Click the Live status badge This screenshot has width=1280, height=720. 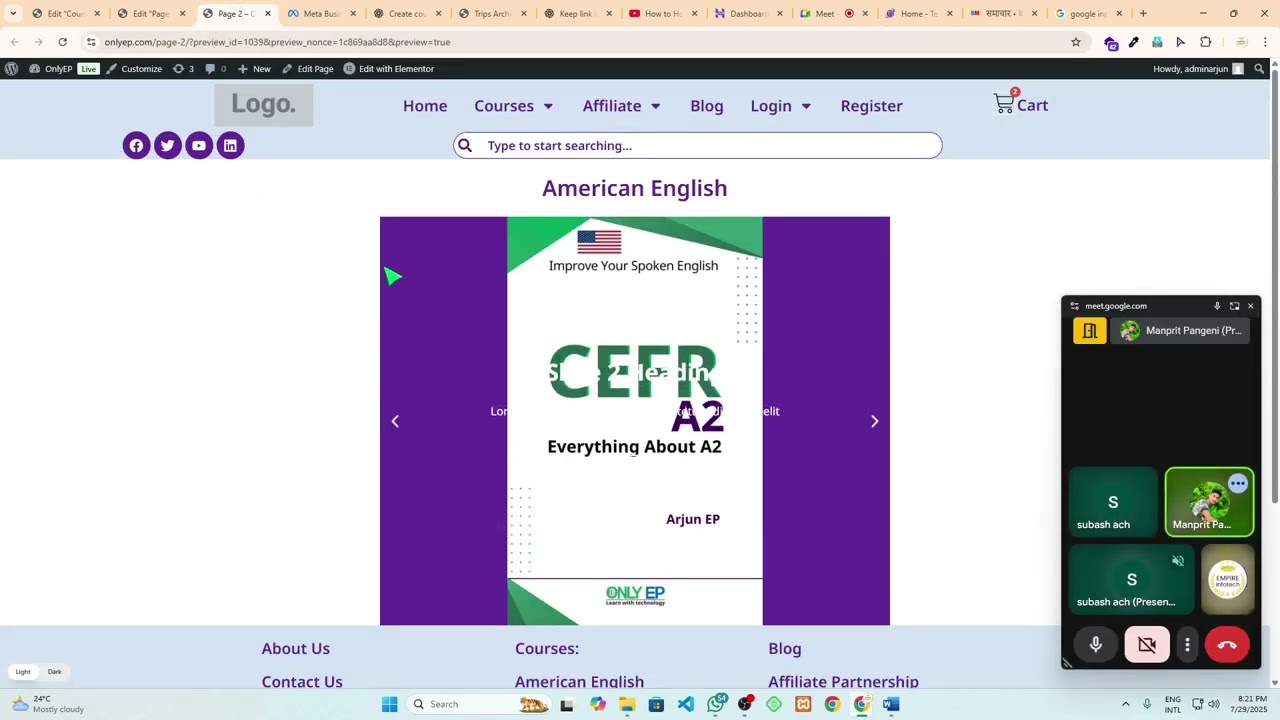(89, 69)
